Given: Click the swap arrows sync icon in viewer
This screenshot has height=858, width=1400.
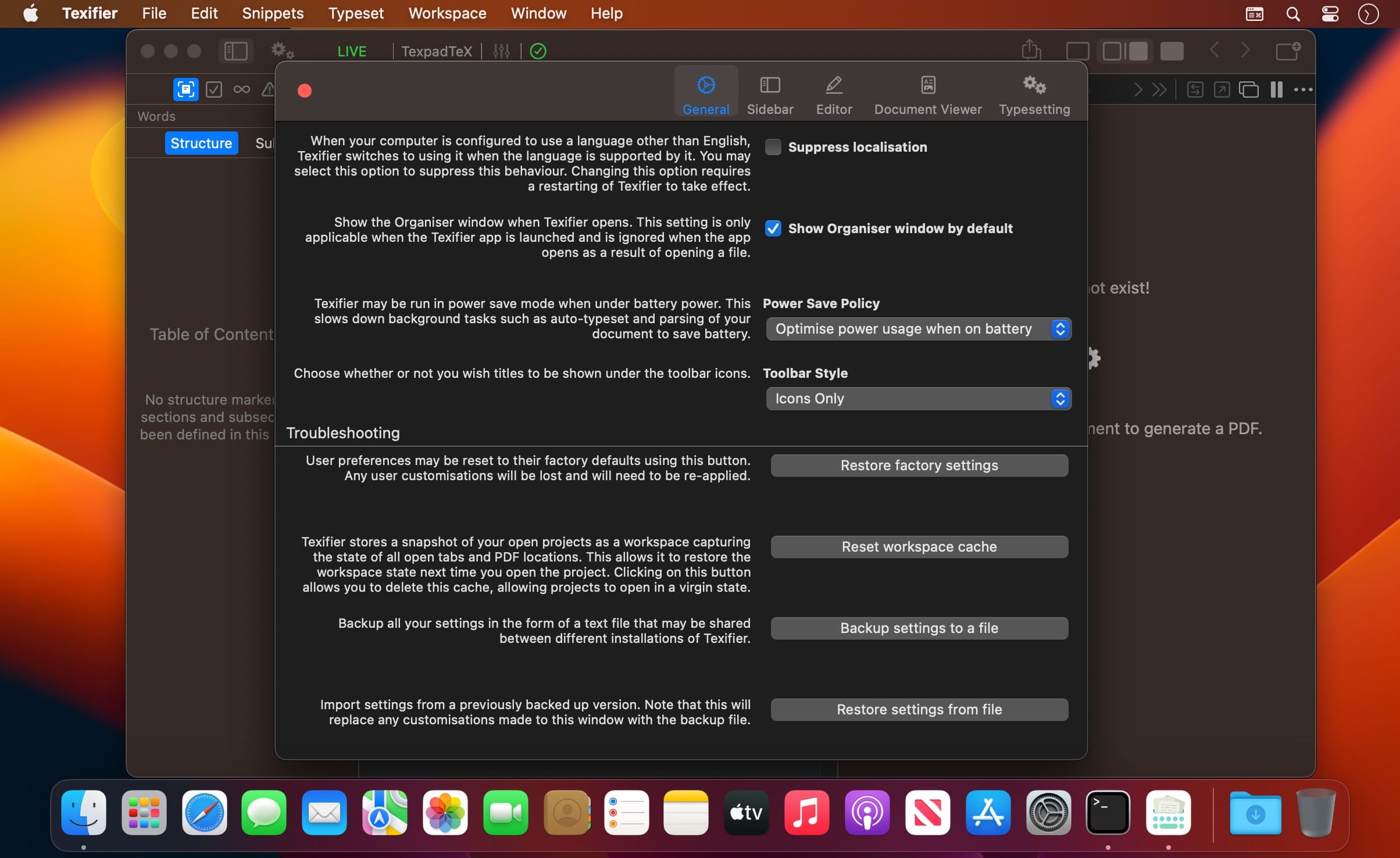Looking at the screenshot, I should (x=1195, y=90).
